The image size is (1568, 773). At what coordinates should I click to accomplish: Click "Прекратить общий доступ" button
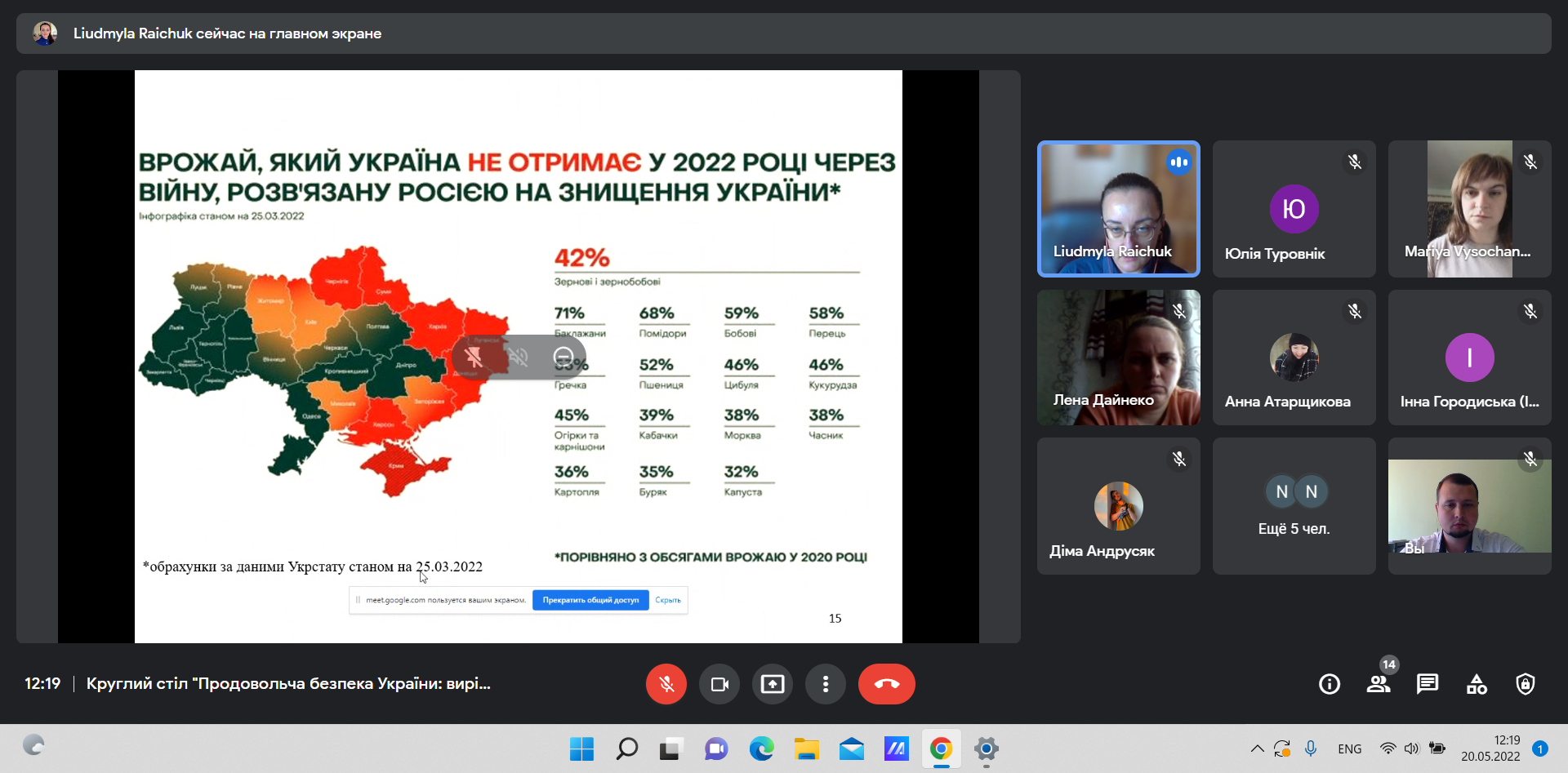[x=590, y=600]
